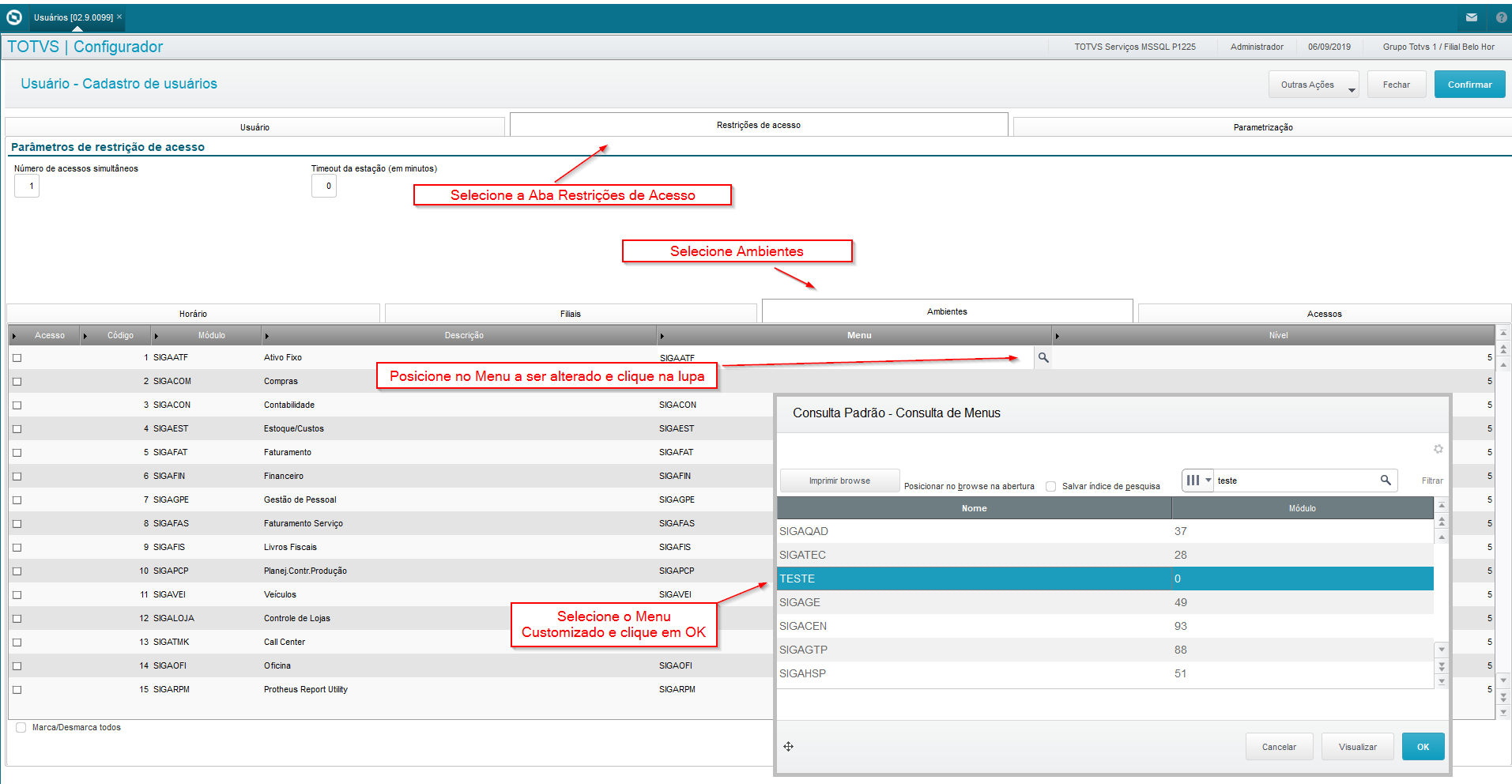Image resolution: width=1512 pixels, height=784 pixels.
Task: Click the Visualizar button
Action: [1358, 747]
